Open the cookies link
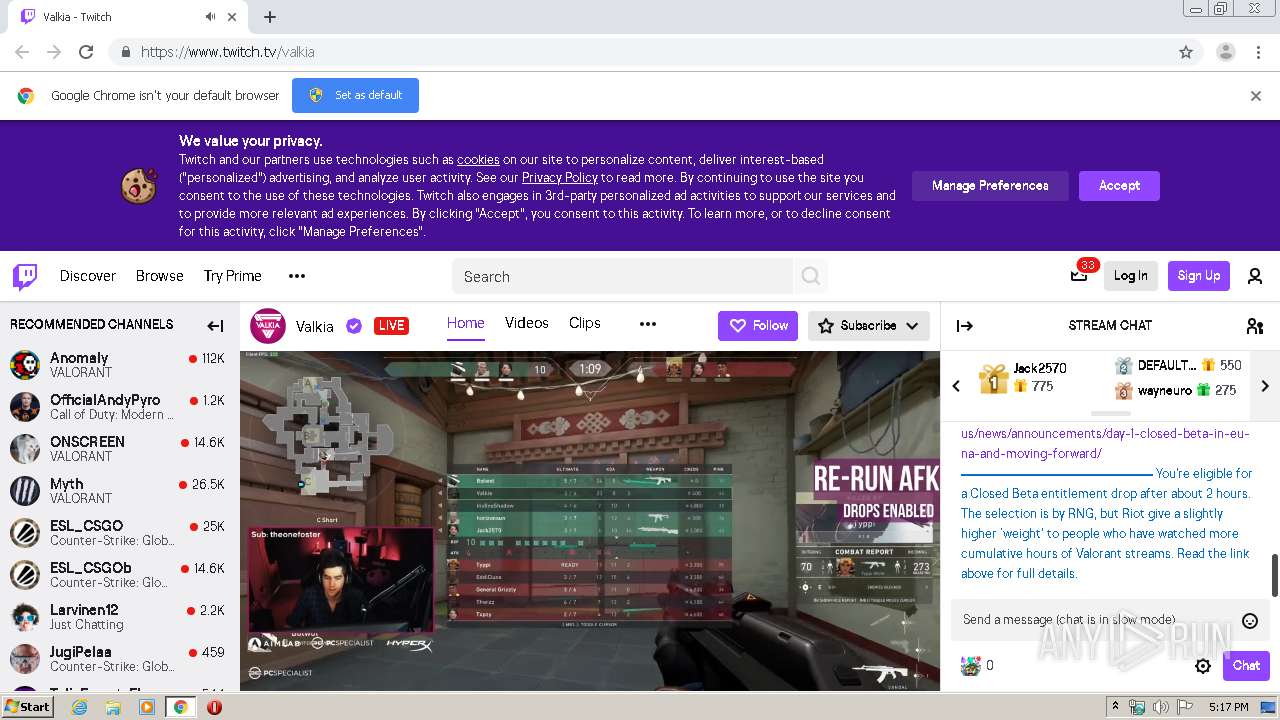This screenshot has height=720, width=1280. pyautogui.click(x=478, y=159)
